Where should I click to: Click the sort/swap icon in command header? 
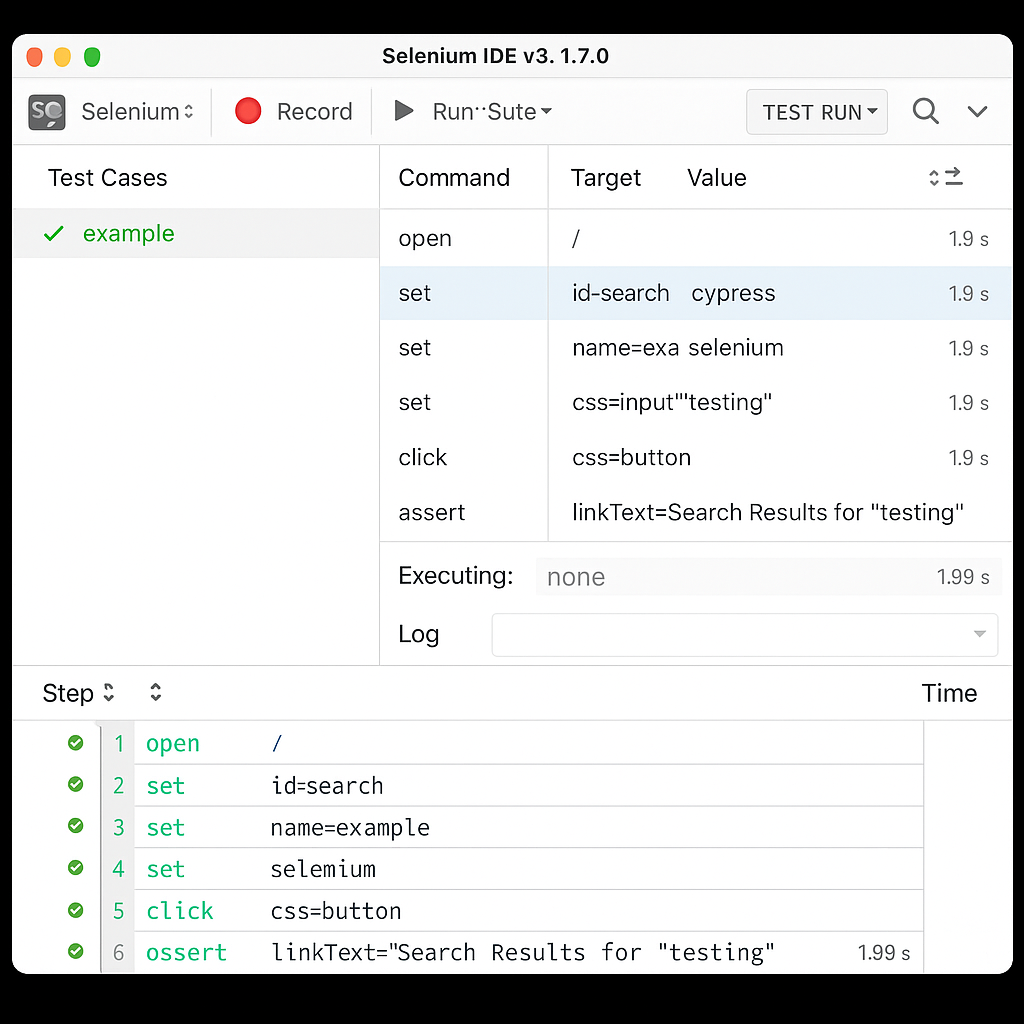946,177
